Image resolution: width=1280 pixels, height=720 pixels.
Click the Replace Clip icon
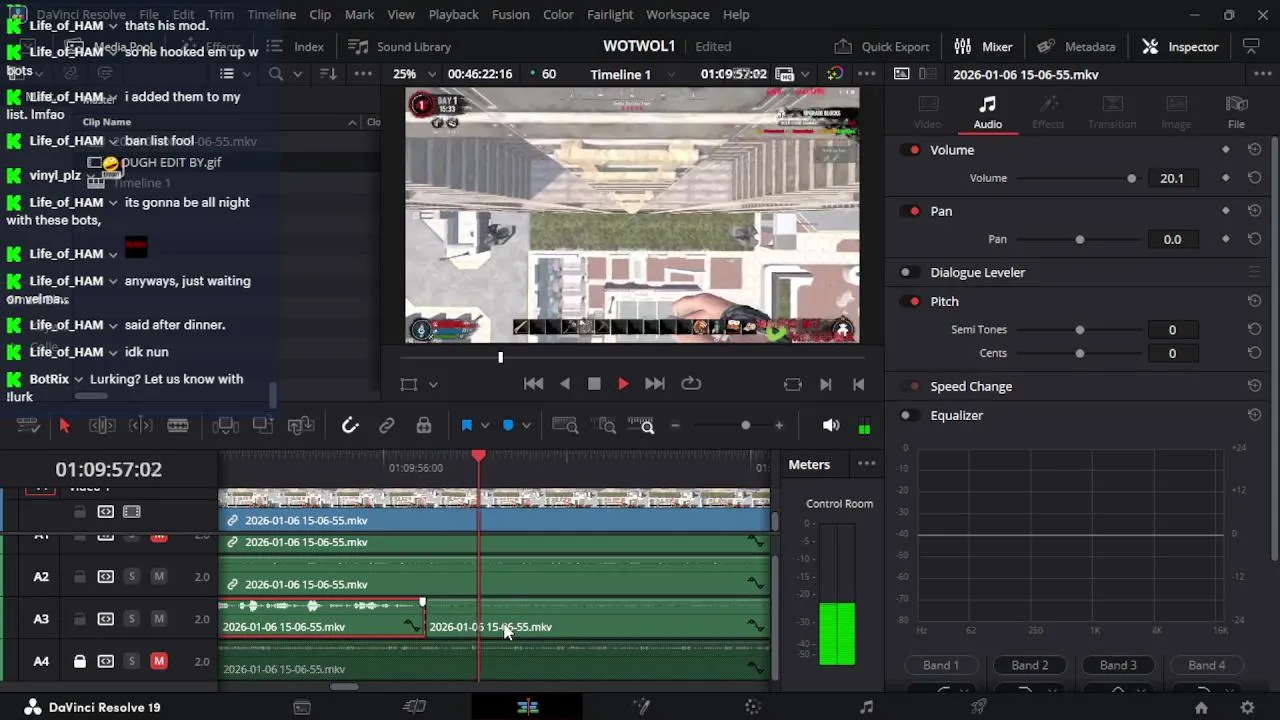[x=301, y=426]
